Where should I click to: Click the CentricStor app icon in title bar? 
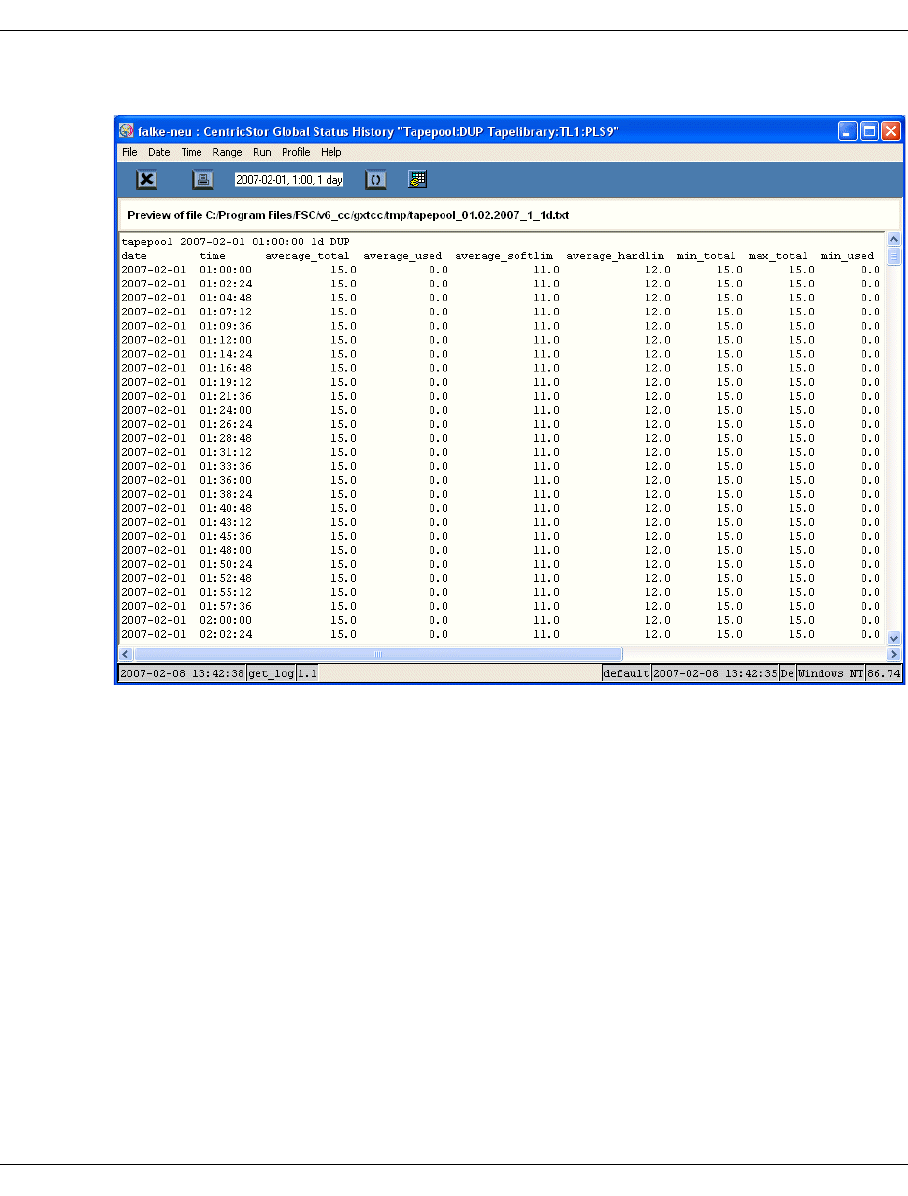(127, 131)
